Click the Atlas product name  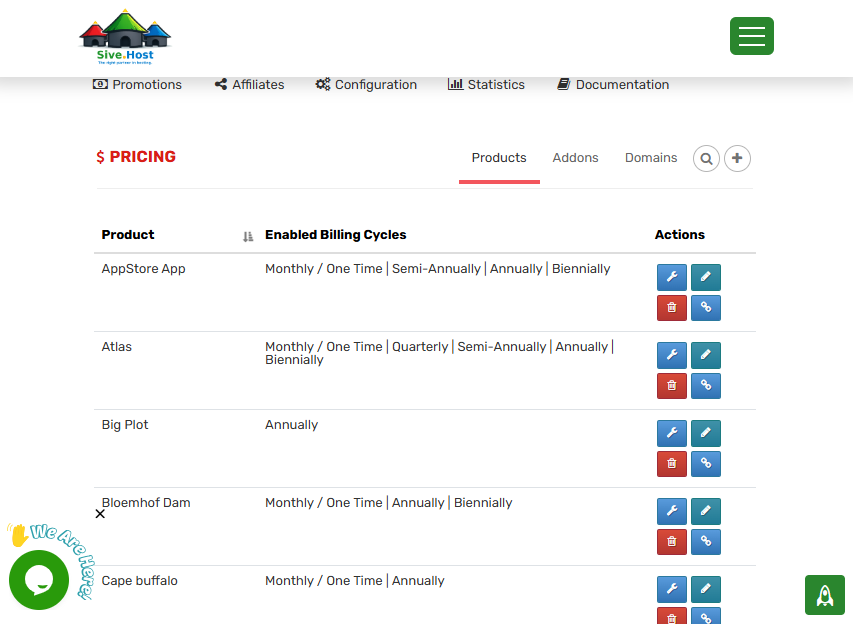pos(116,347)
